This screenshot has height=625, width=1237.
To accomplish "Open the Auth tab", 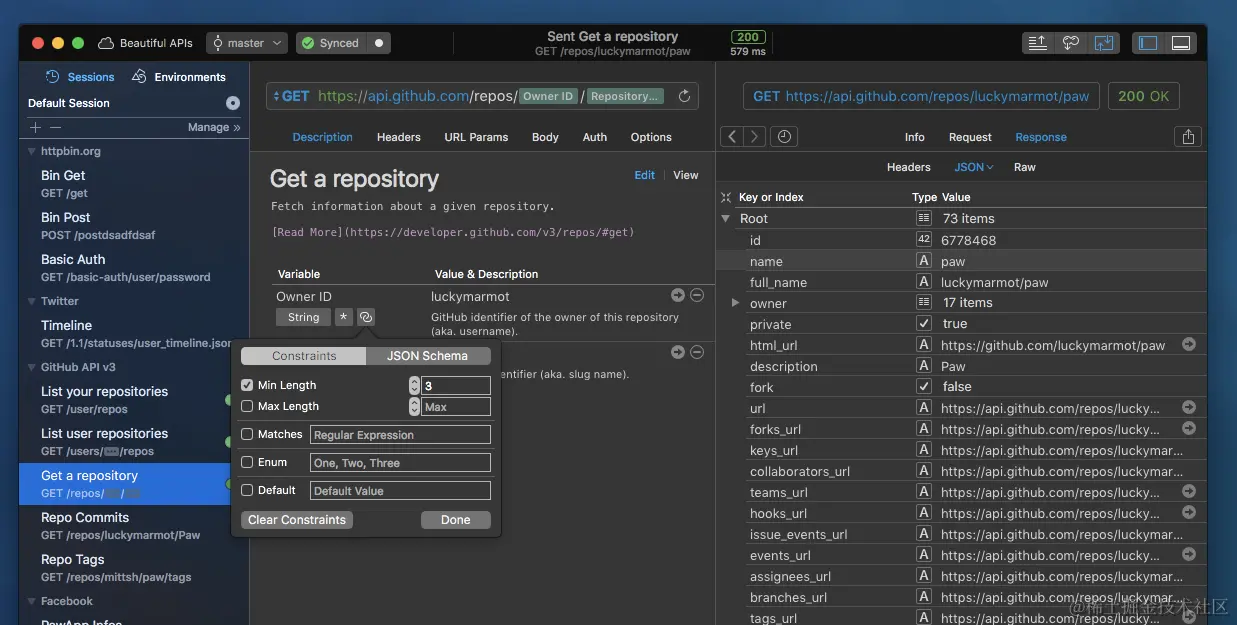I will click(595, 137).
